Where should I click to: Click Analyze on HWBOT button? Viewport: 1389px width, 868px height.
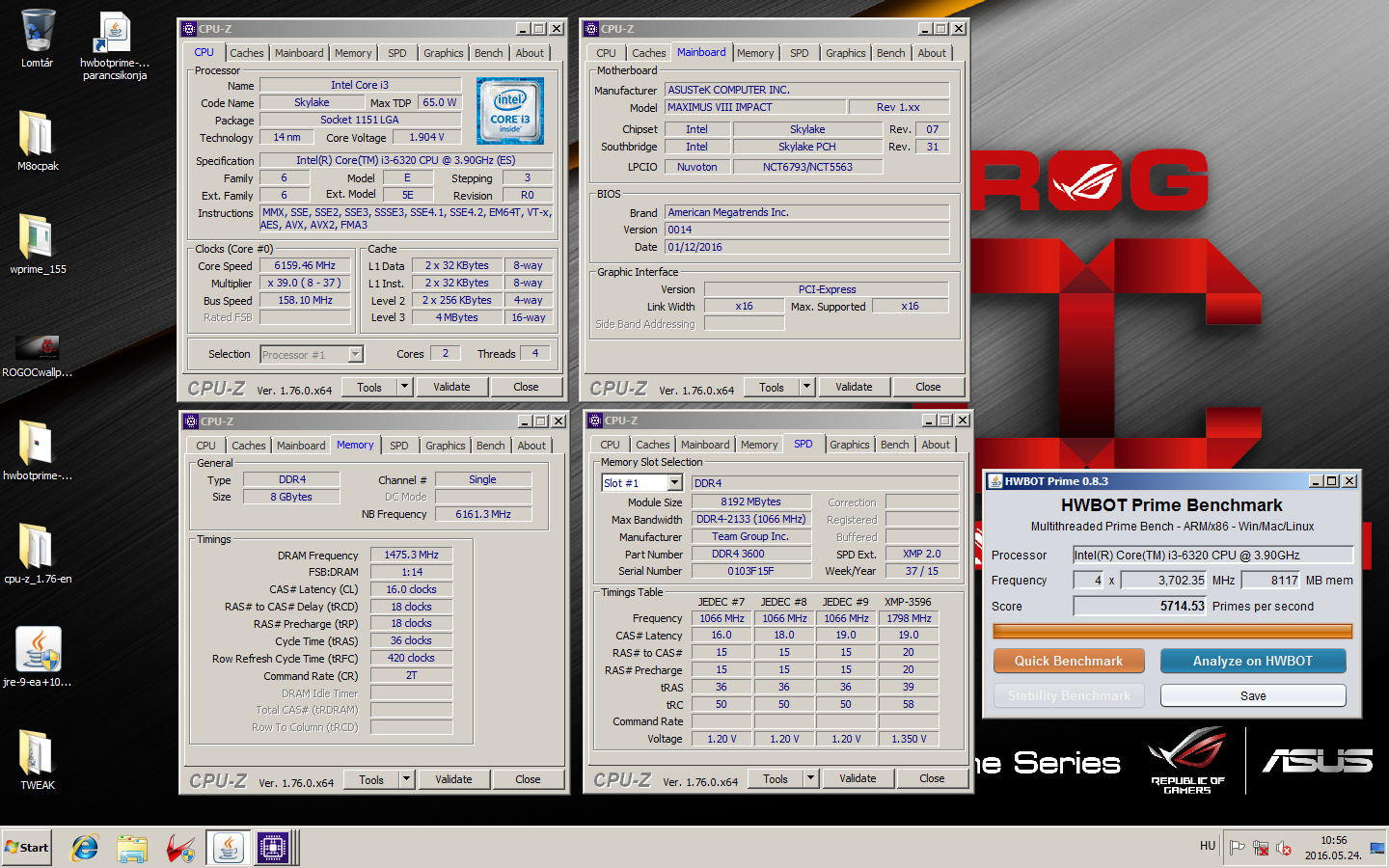click(1253, 661)
